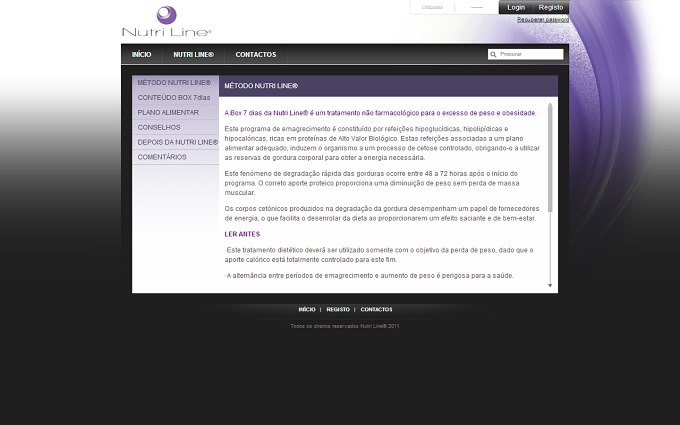Click the paragraph starting 'Este programa de emagrecimento'

[382, 143]
